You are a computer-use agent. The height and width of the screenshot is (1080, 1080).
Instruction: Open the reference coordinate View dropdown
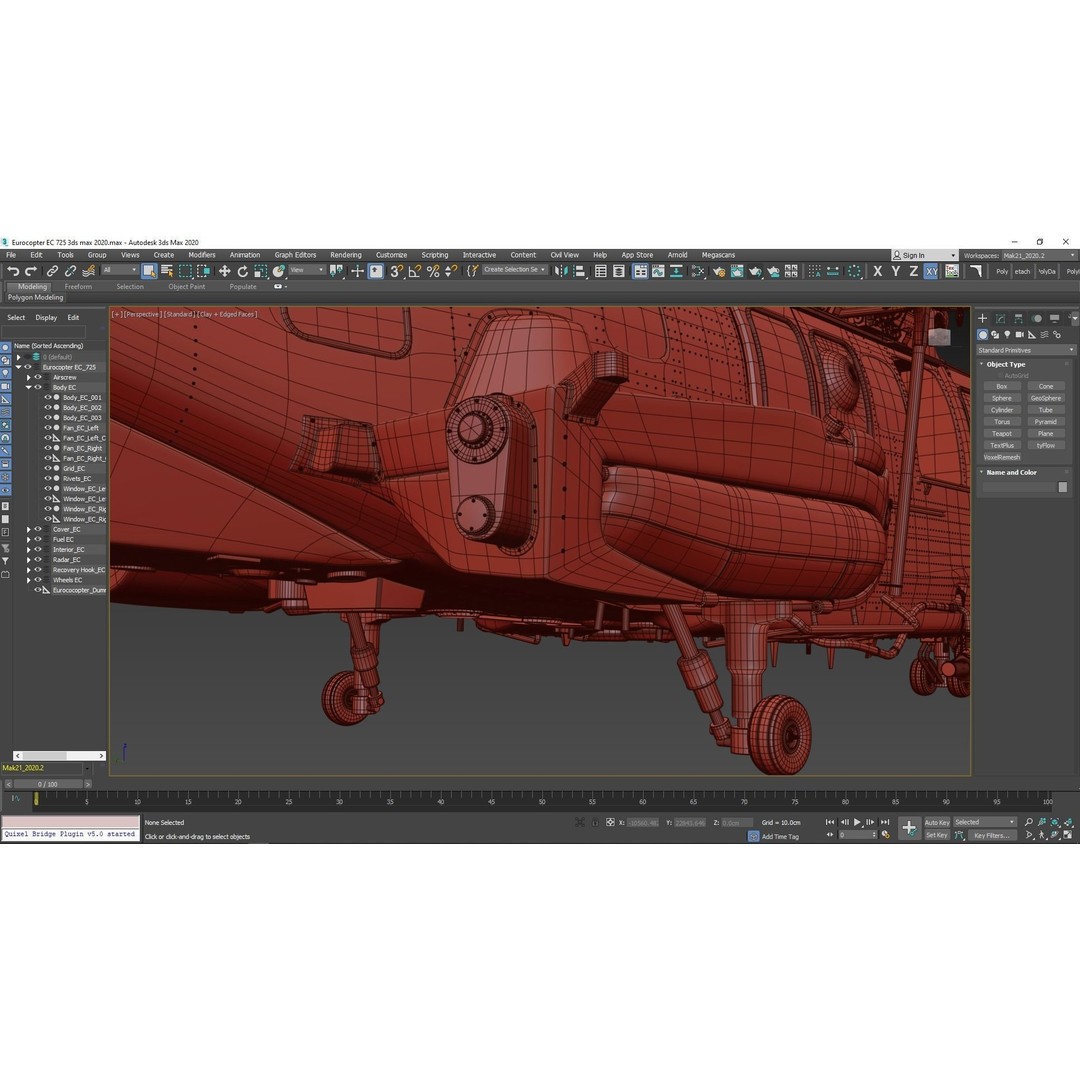point(307,270)
